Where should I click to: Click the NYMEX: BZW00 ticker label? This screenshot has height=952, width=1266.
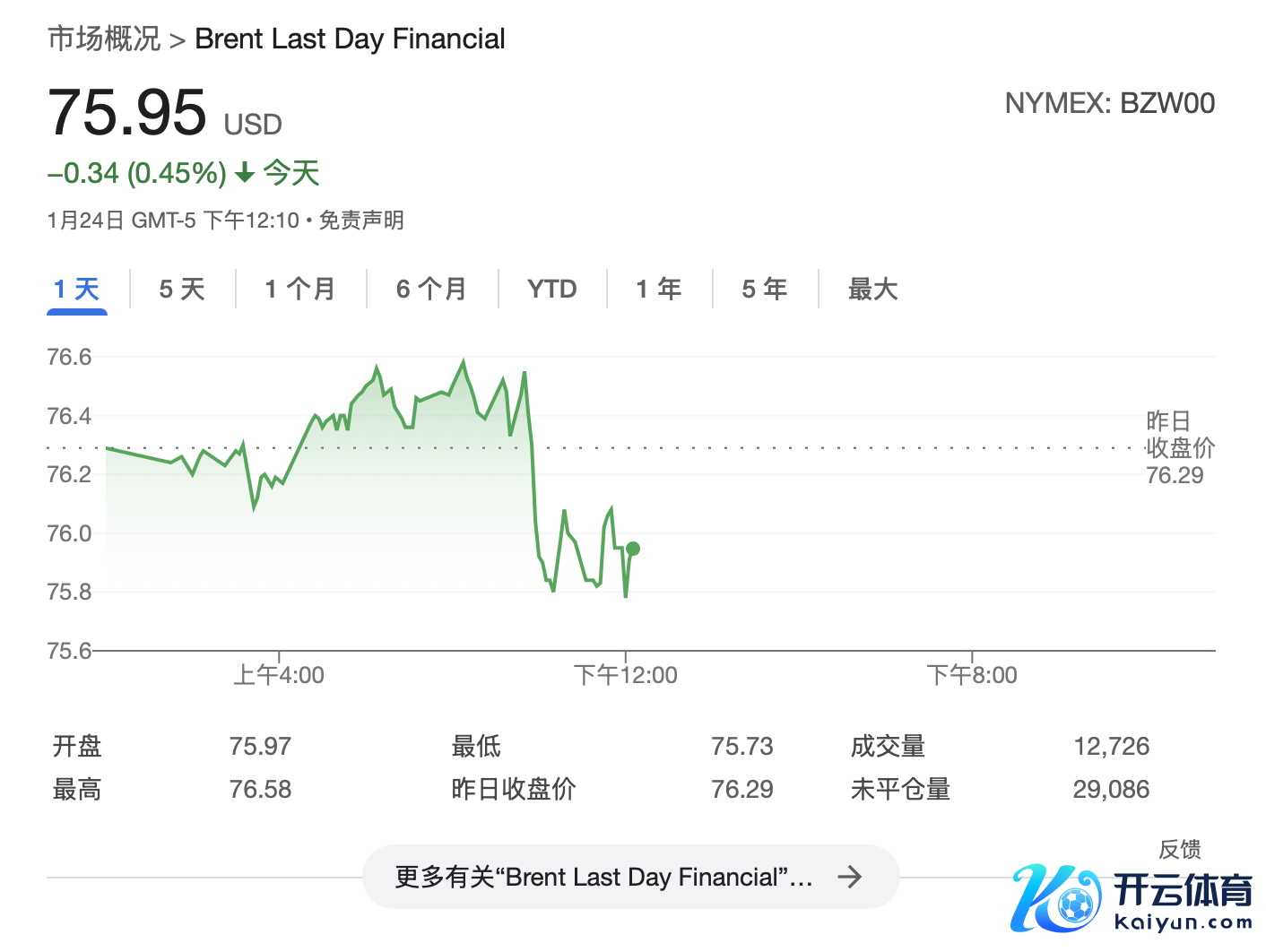click(x=1110, y=103)
